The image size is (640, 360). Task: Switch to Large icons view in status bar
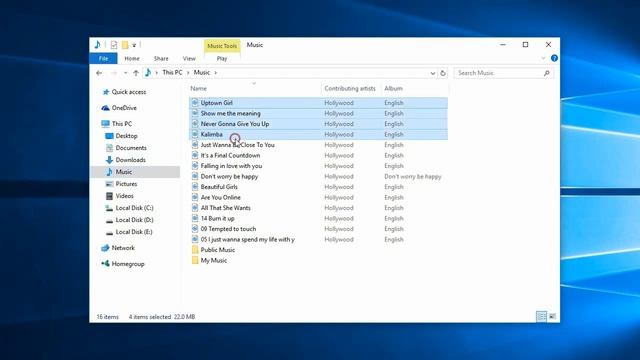552,316
